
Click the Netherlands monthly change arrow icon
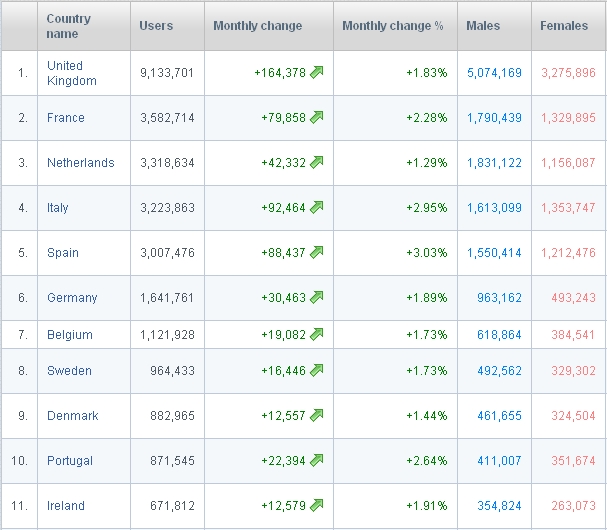click(x=317, y=163)
